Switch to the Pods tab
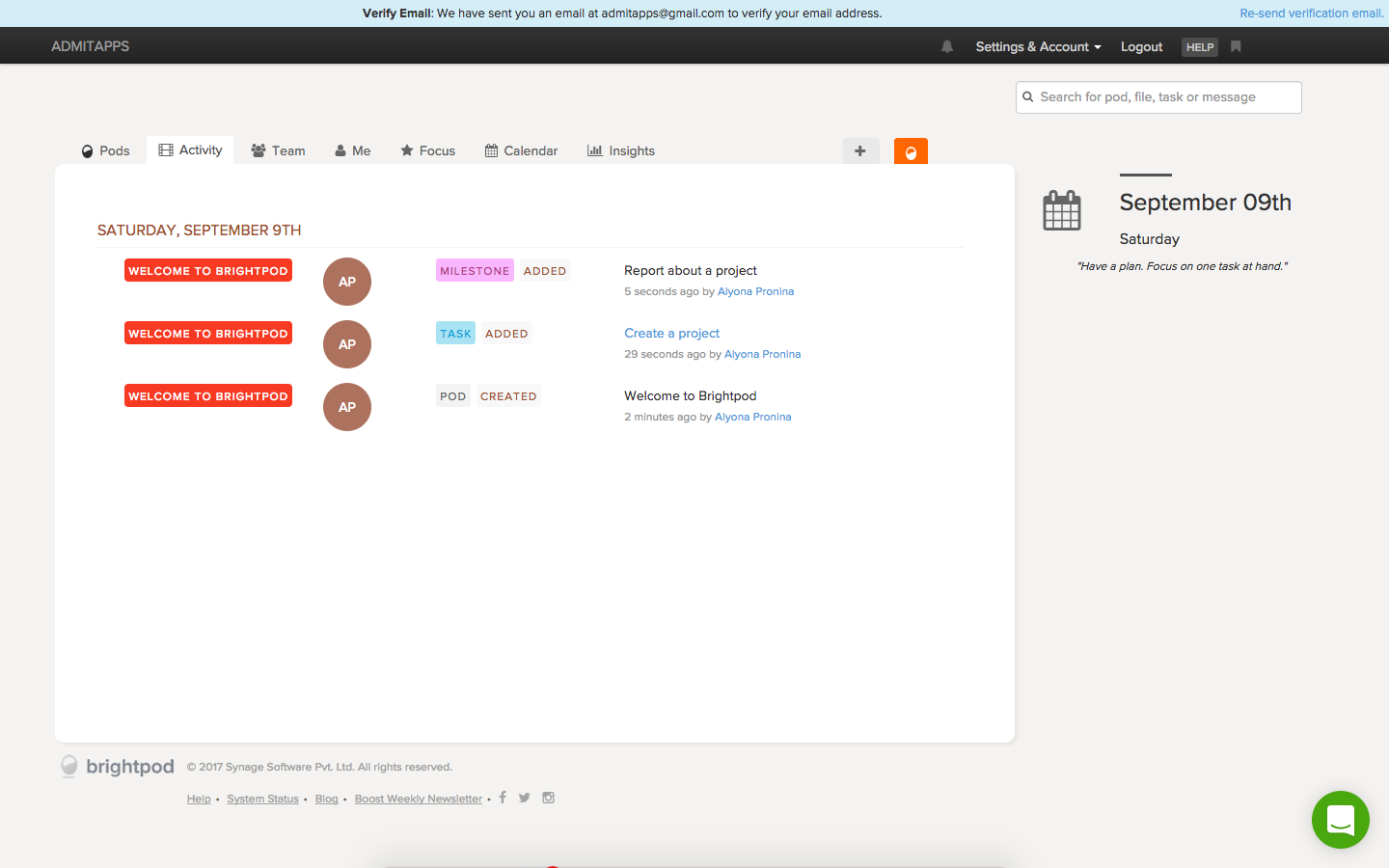This screenshot has height=868, width=1389. point(105,150)
